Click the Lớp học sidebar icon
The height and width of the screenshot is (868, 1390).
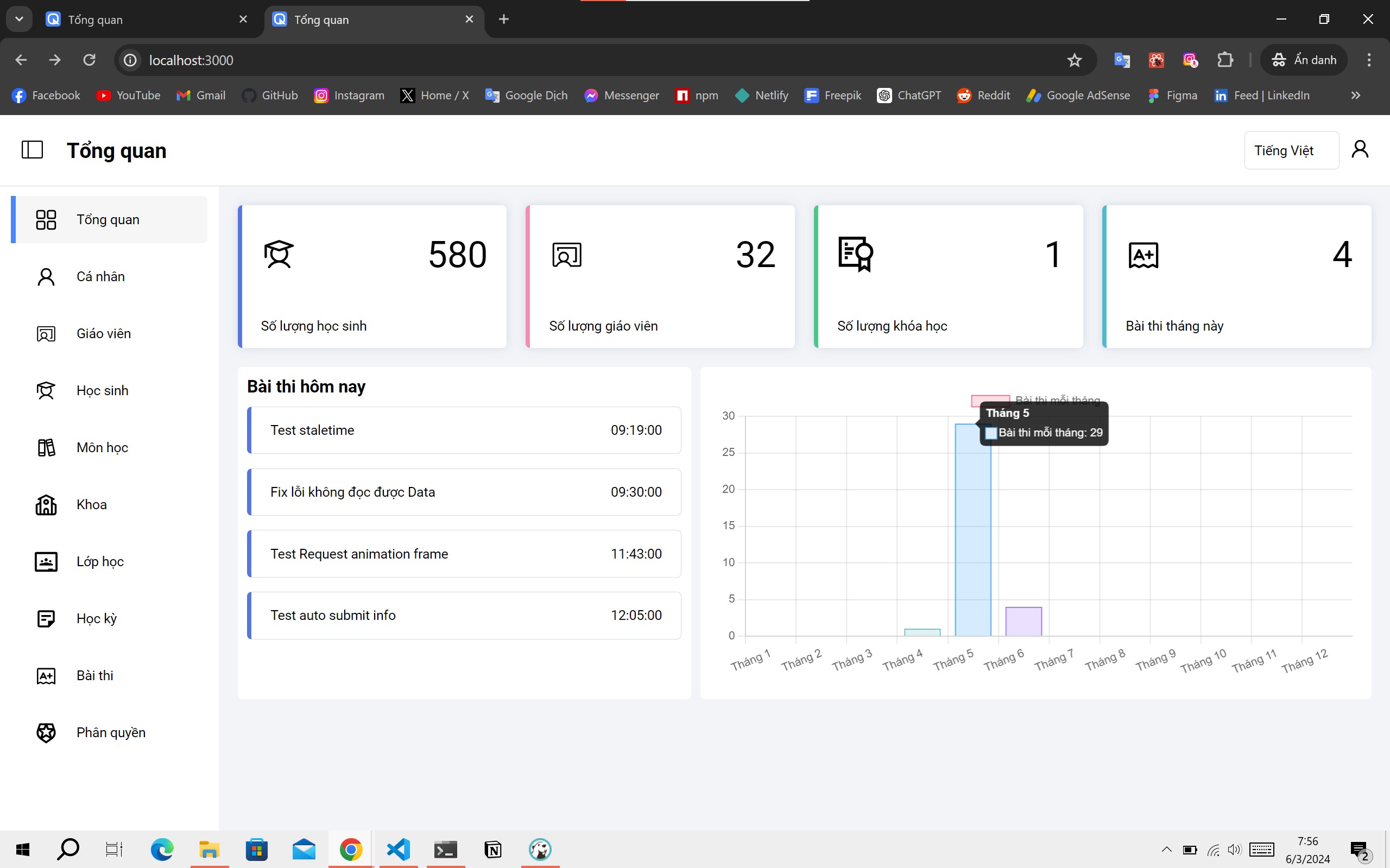(46, 561)
